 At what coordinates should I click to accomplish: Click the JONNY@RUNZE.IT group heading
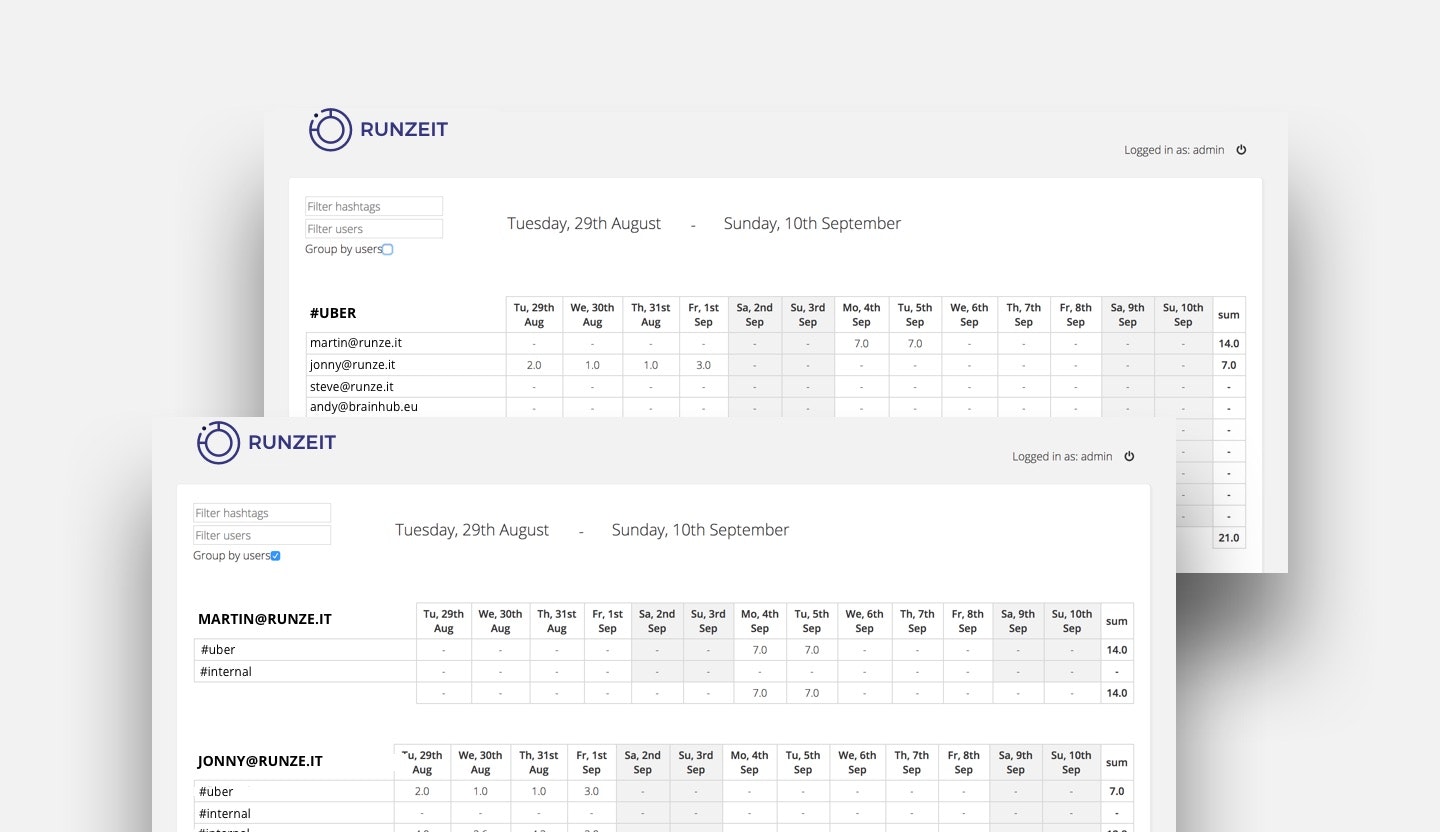pos(260,761)
